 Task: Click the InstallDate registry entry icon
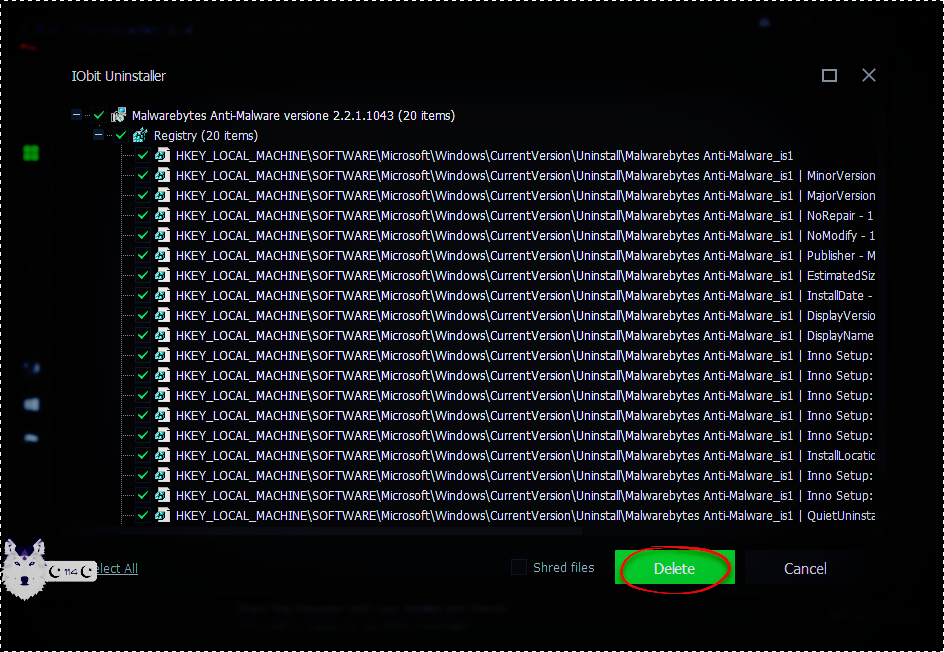point(162,295)
